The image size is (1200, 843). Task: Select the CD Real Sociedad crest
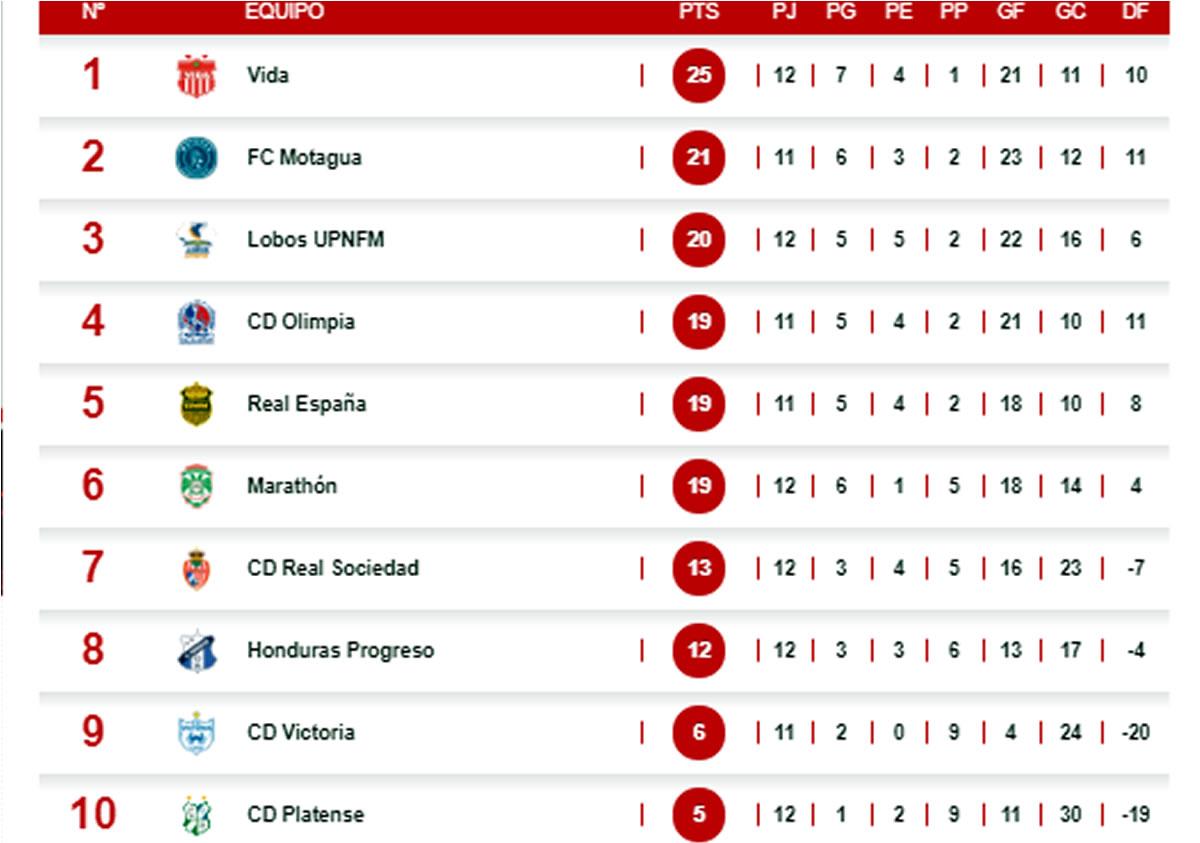click(196, 568)
